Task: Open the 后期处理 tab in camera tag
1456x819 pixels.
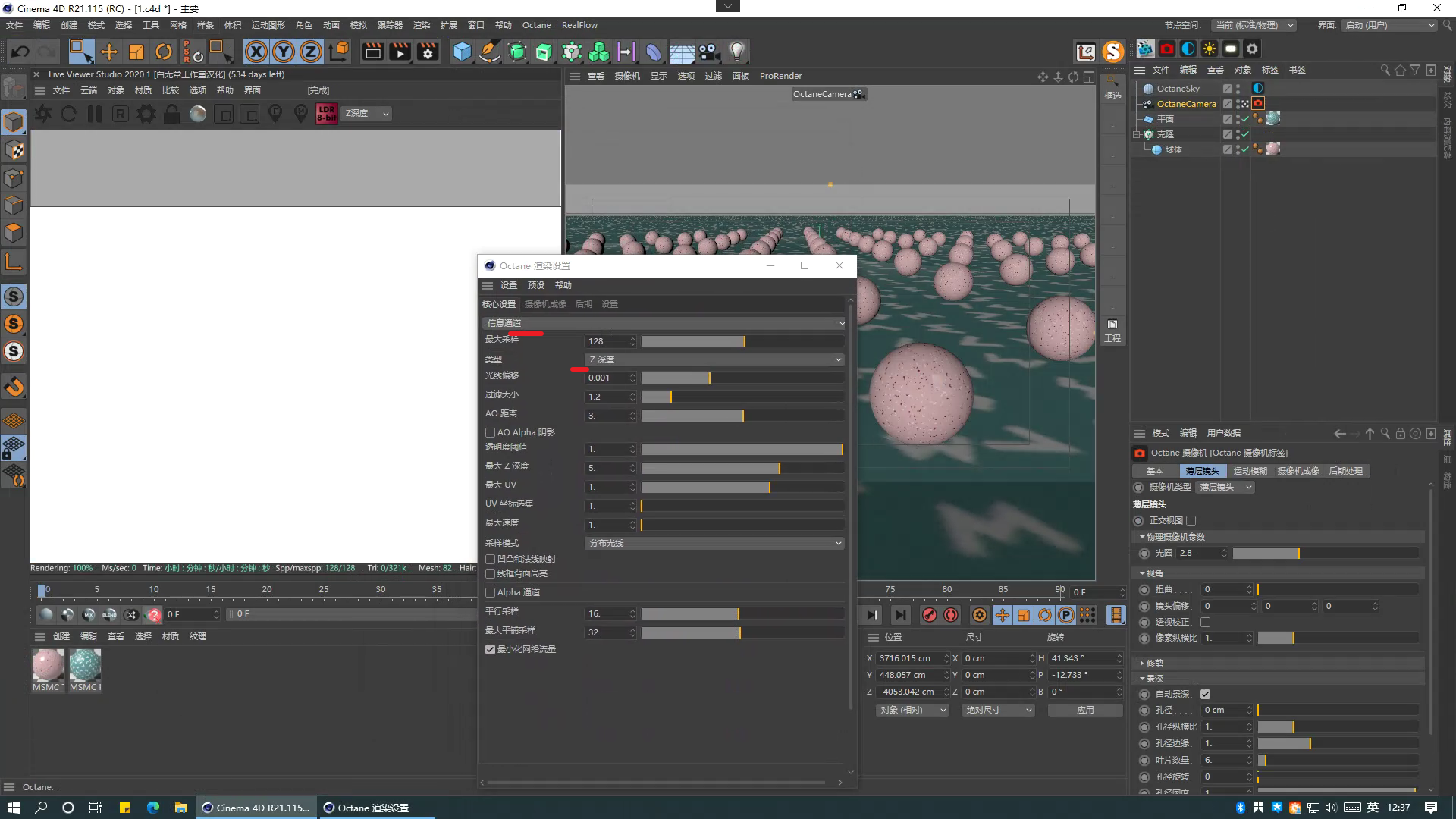Action: tap(1345, 471)
